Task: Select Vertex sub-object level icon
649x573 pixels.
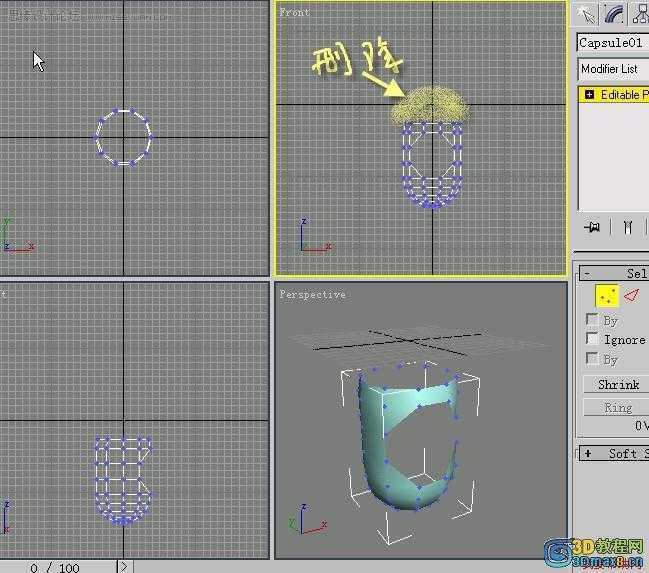Action: click(607, 296)
